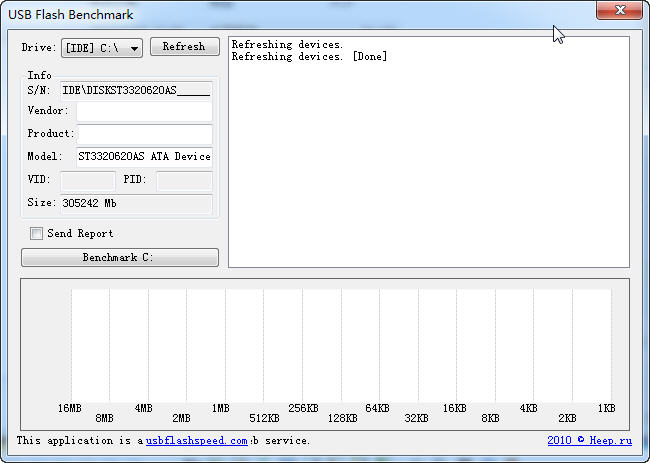Enable the Send Report checkbox
Viewport: 650px width, 463px height.
point(37,234)
